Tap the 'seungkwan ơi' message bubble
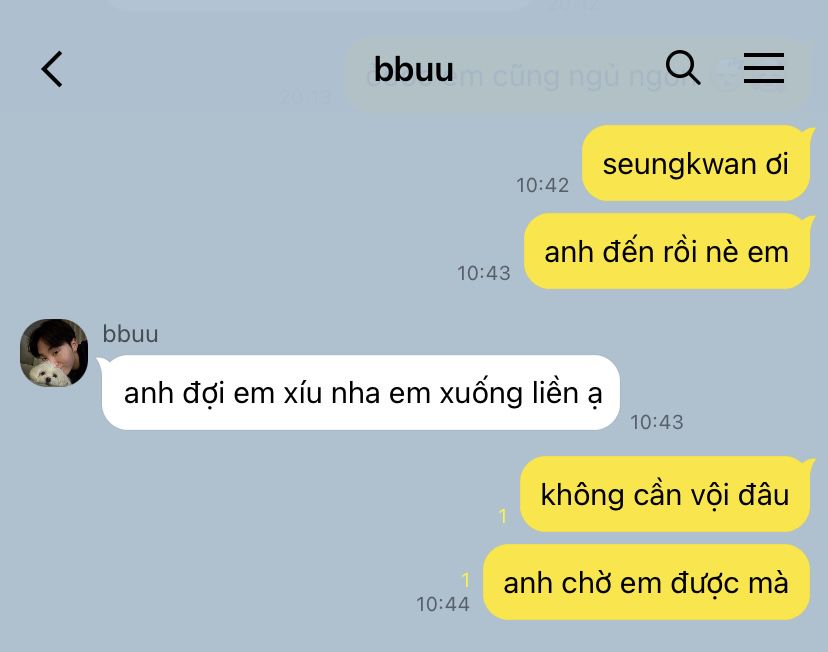828x652 pixels. [x=696, y=163]
